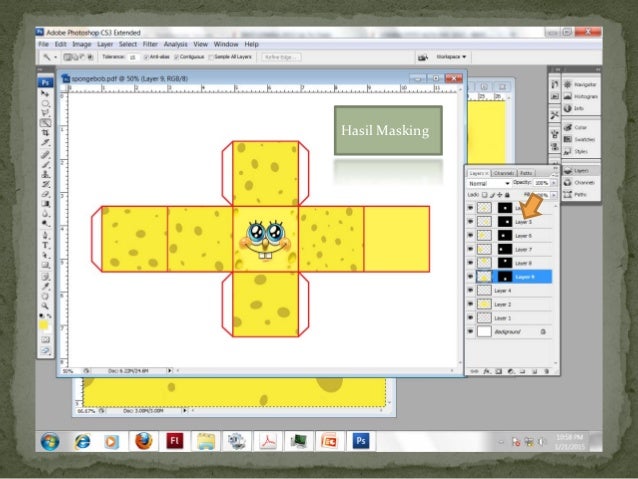Screen dimensions: 638x479
Task: Select the Crop tool
Action: [45, 133]
